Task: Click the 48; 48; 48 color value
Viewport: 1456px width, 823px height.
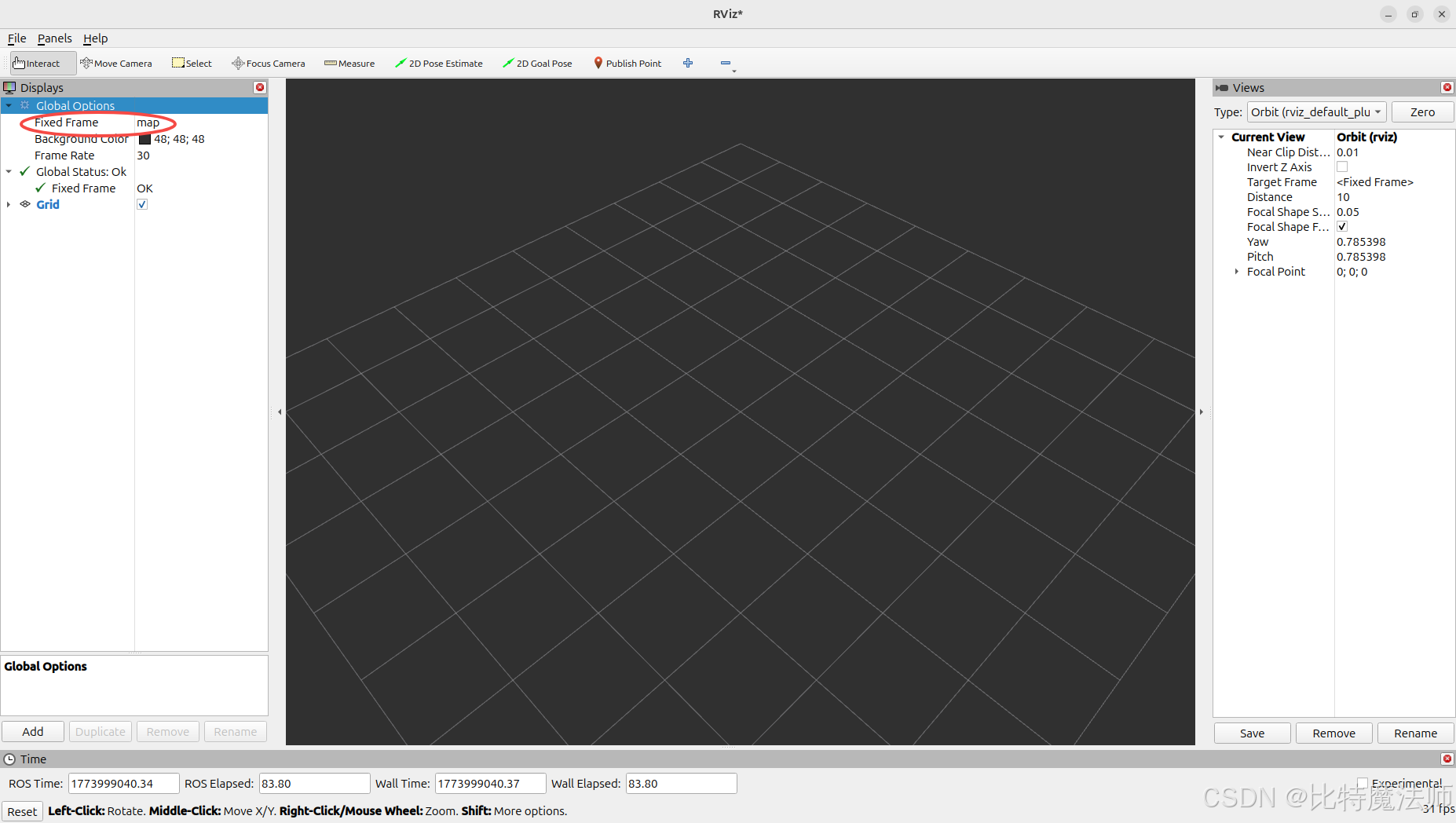Action: [179, 139]
